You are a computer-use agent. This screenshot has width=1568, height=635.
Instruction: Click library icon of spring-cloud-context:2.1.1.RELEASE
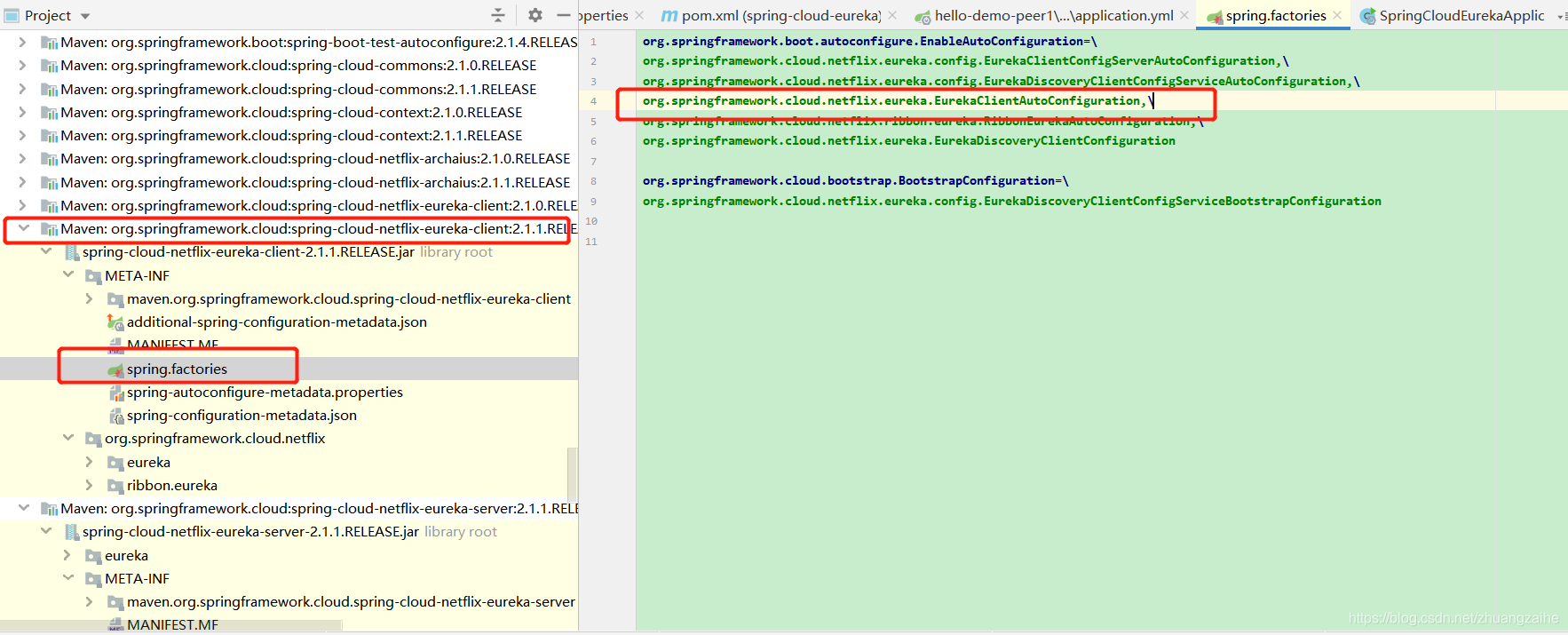50,136
